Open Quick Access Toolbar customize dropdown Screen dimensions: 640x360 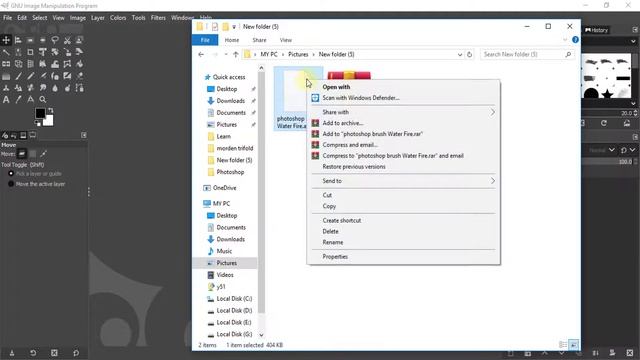click(234, 27)
